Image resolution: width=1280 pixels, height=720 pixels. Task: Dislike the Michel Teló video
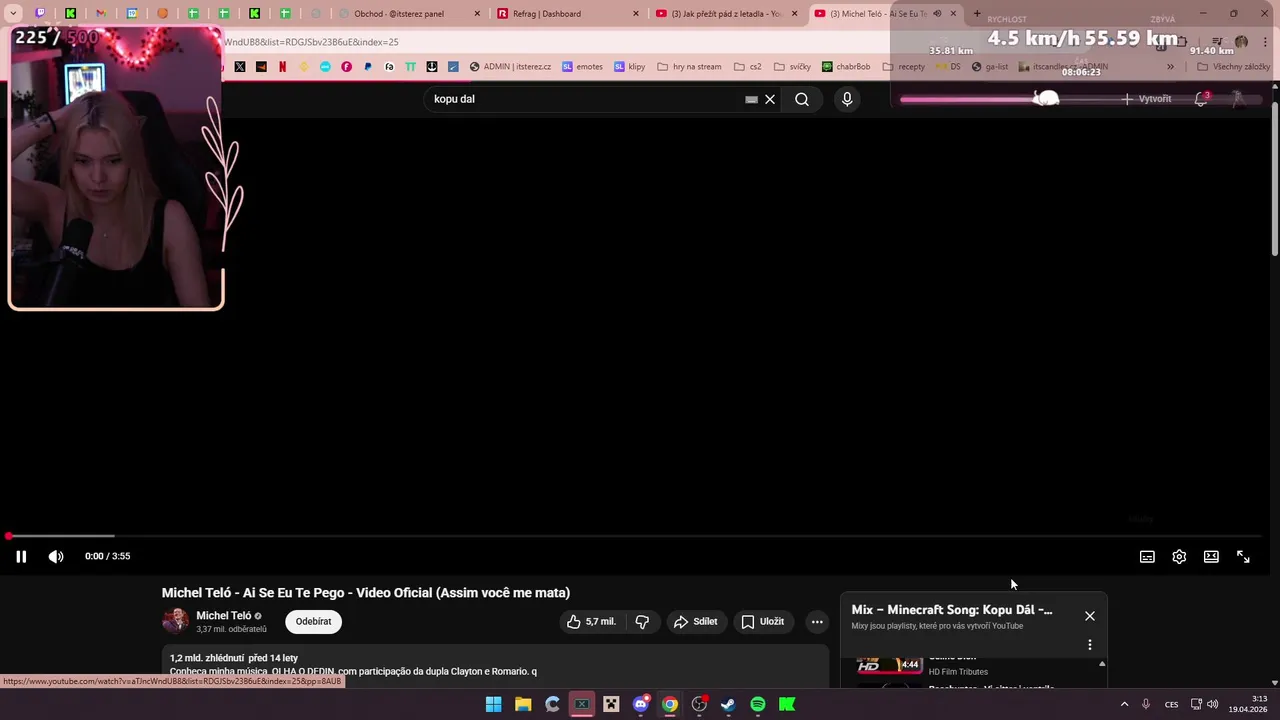pos(642,622)
